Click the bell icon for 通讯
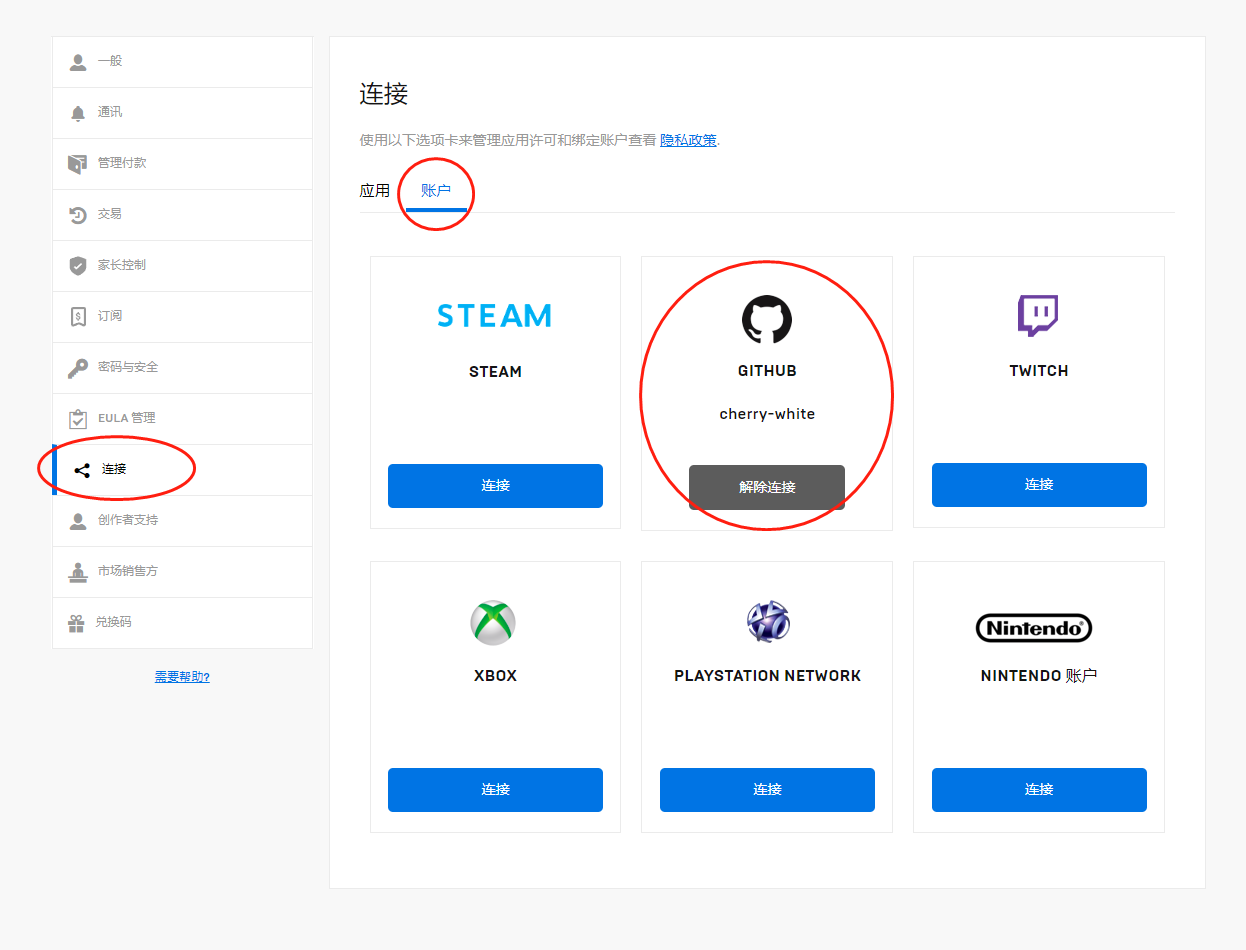This screenshot has width=1246, height=950. (78, 113)
